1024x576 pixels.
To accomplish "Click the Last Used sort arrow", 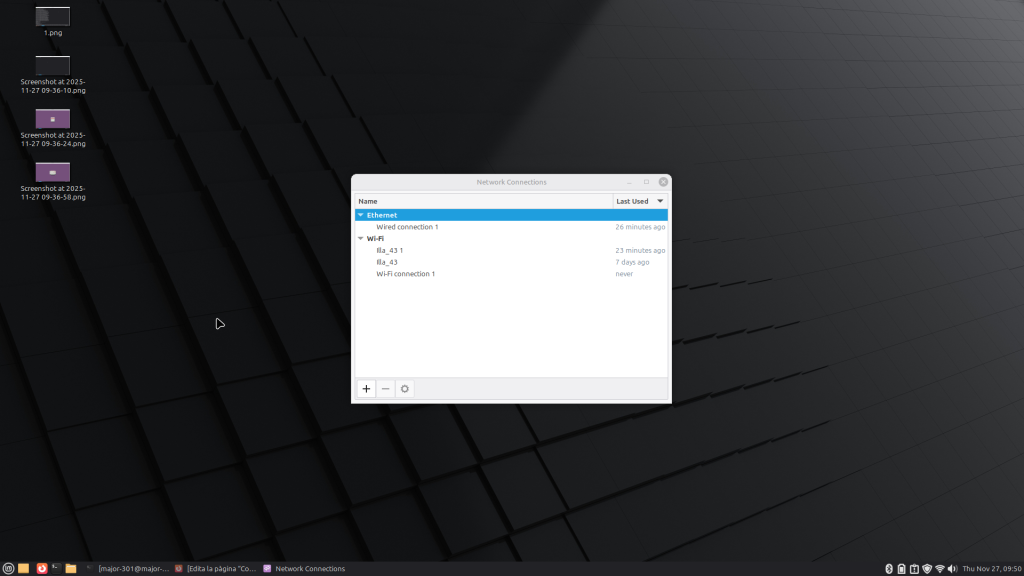I will (660, 201).
